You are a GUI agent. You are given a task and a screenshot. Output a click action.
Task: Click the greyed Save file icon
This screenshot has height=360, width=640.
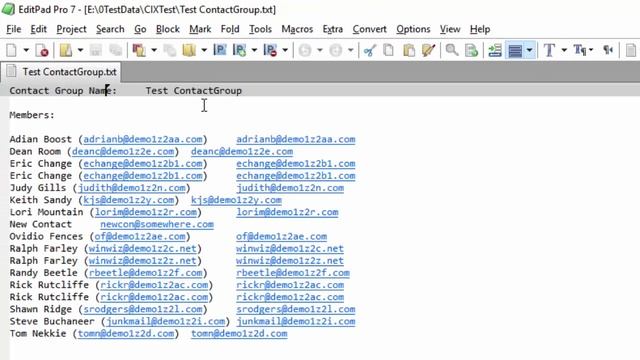[x=96, y=51]
